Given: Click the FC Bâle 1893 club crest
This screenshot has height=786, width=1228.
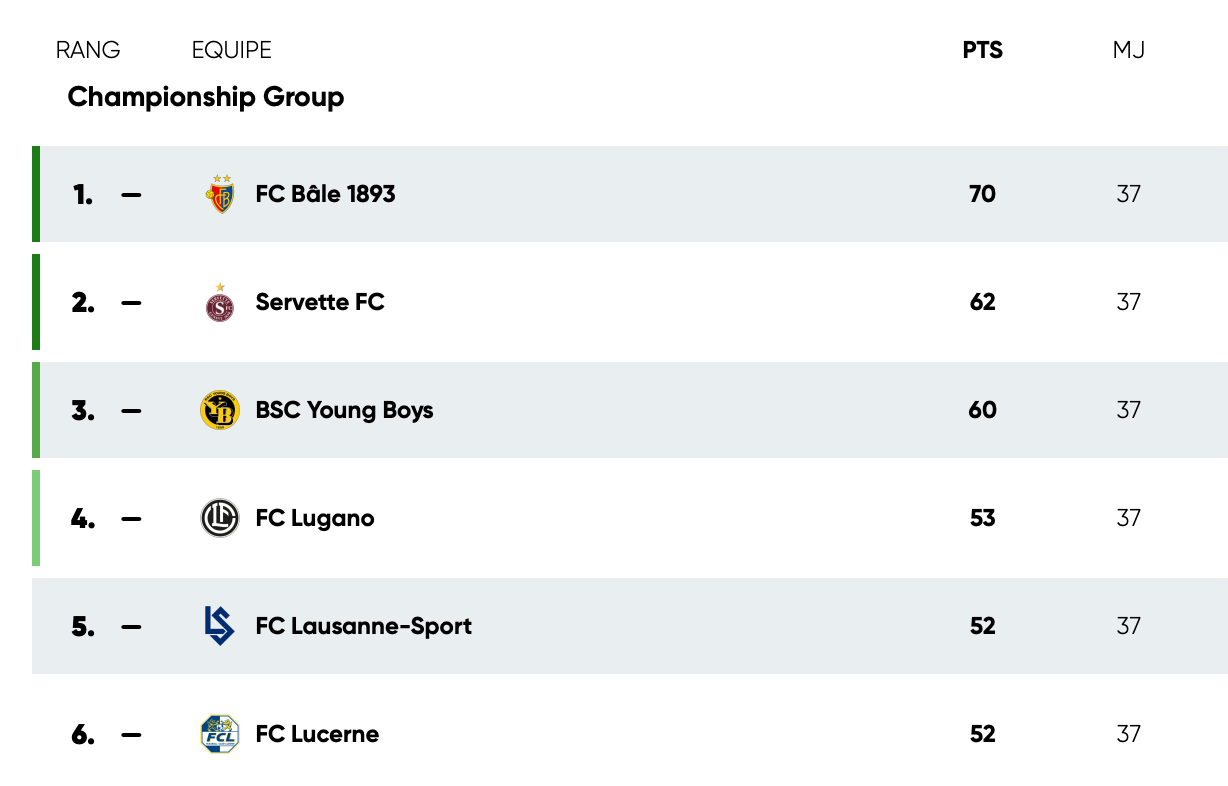Looking at the screenshot, I should pyautogui.click(x=221, y=194).
